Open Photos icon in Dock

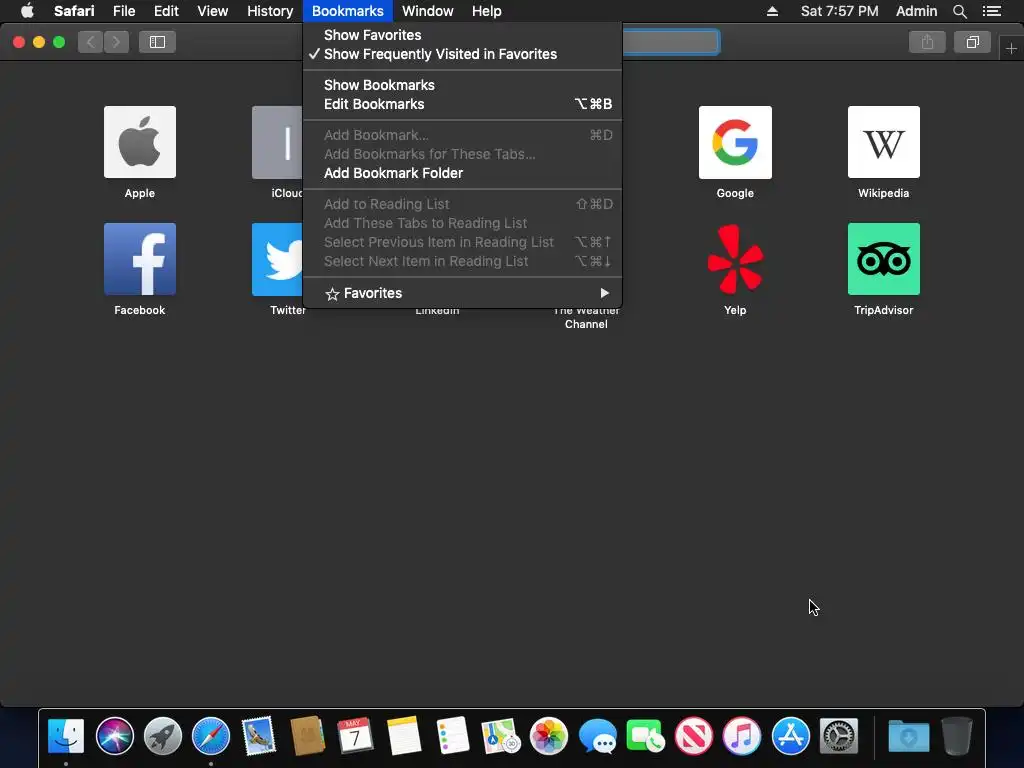click(549, 736)
